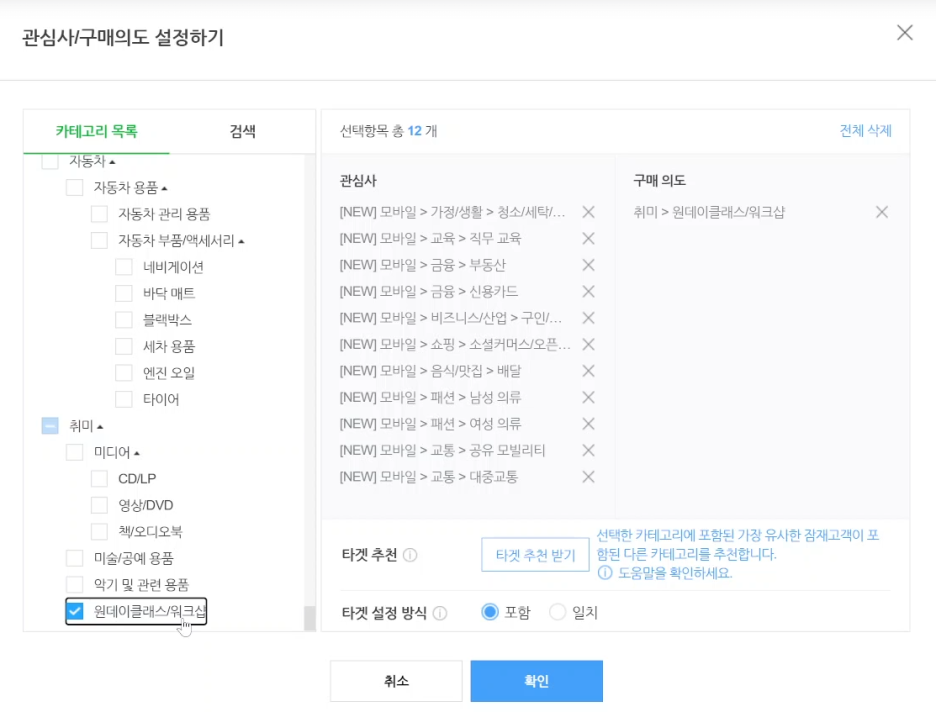Screen dimensions: 936x712
Task: Click the 취소 button
Action: 396,681
